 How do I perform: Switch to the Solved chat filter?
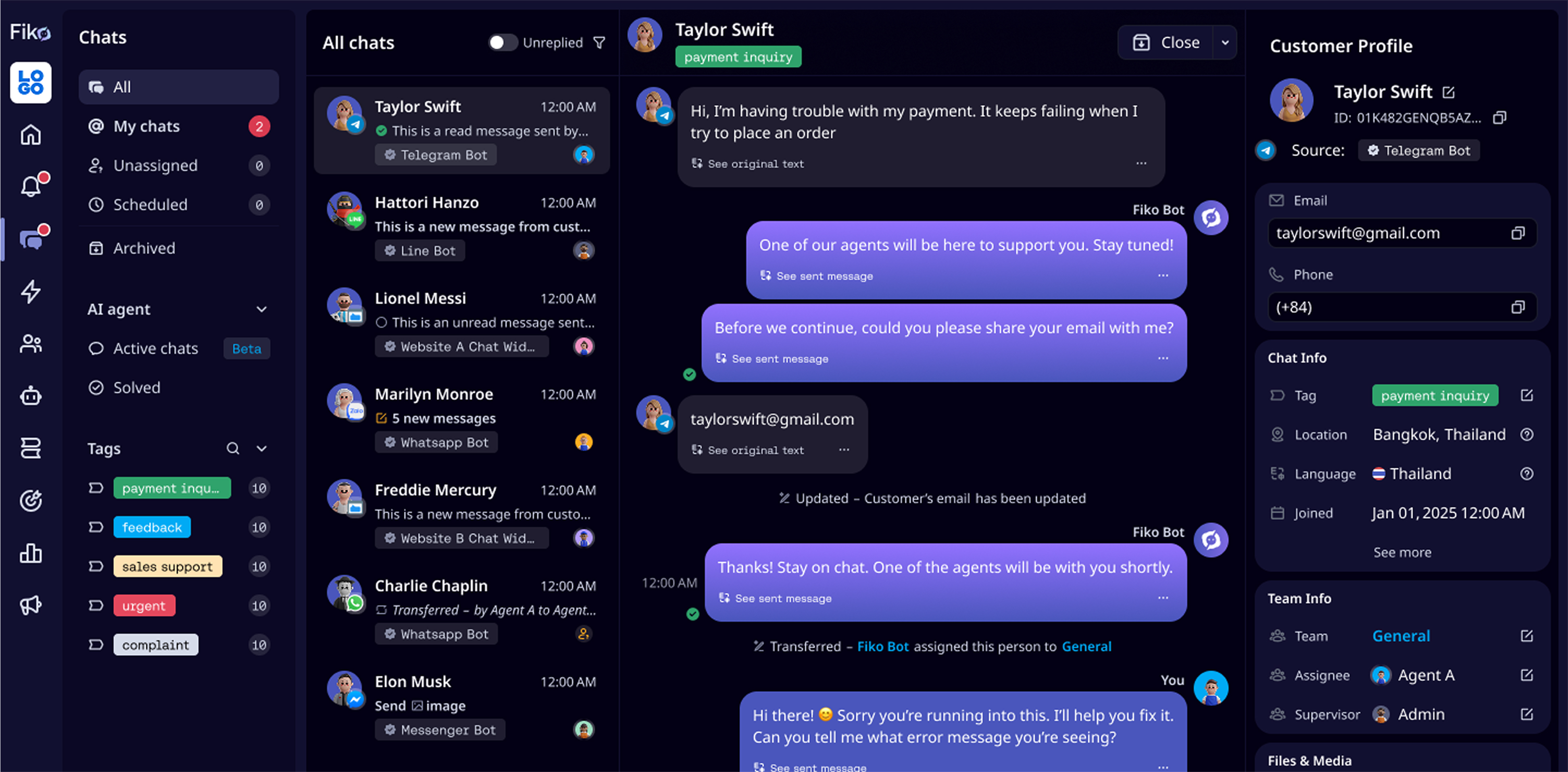point(136,387)
